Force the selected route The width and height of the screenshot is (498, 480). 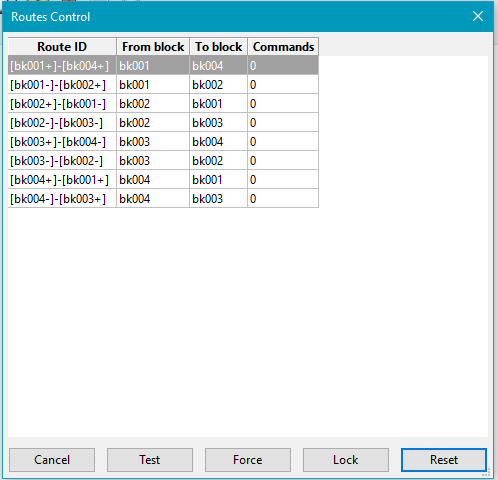pyautogui.click(x=248, y=460)
